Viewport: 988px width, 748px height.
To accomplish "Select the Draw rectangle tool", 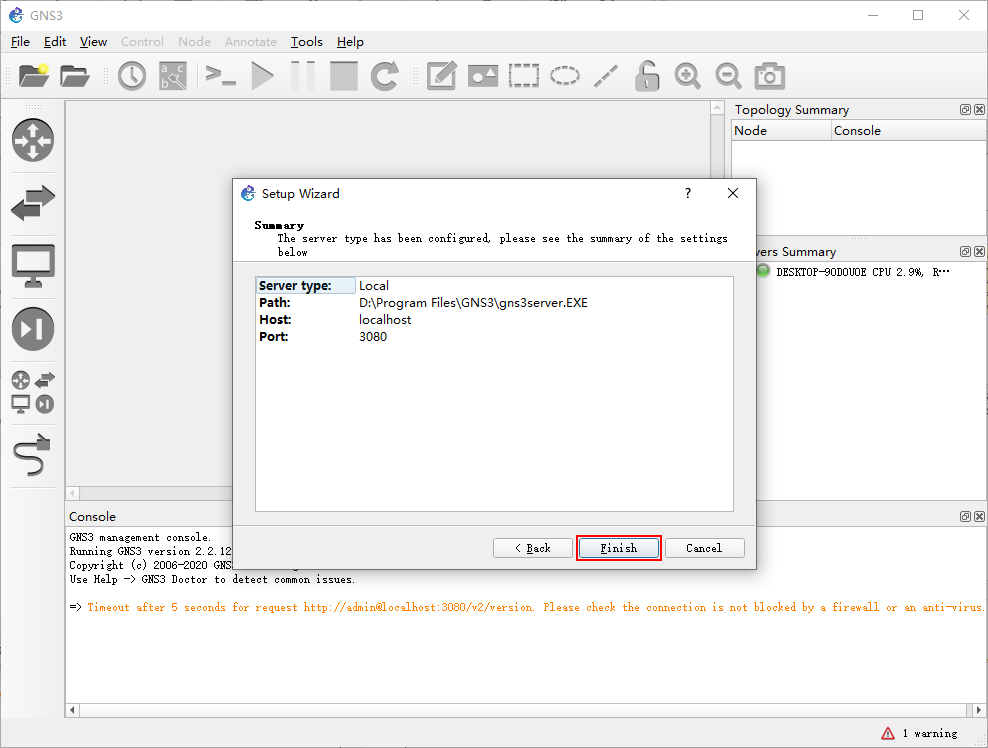I will pyautogui.click(x=524, y=76).
